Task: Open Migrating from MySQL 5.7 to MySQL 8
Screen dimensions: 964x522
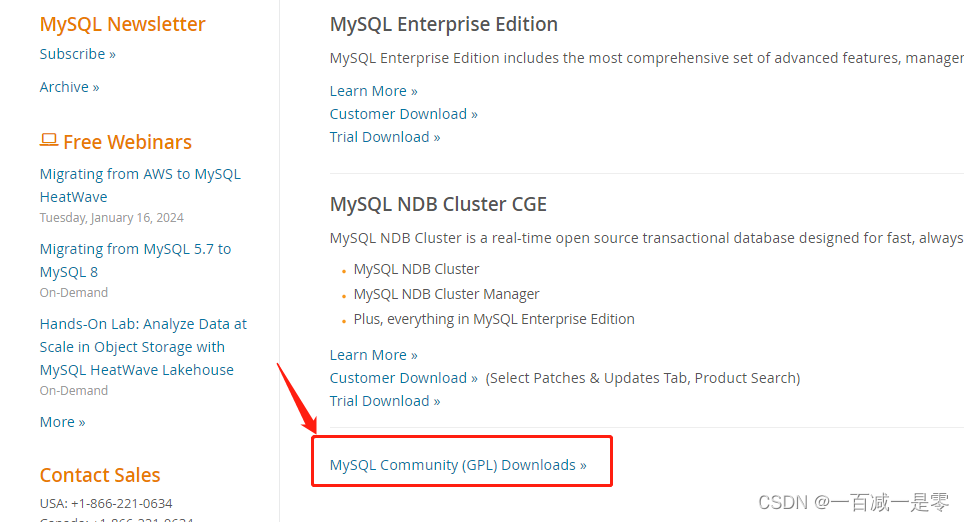Action: 135,260
